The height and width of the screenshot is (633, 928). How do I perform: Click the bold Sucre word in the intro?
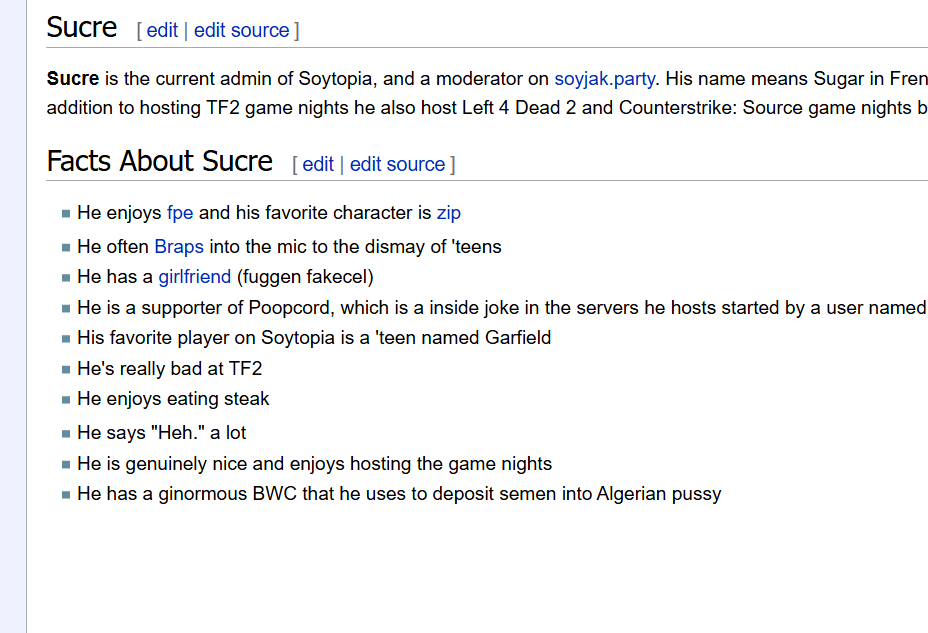coord(73,78)
